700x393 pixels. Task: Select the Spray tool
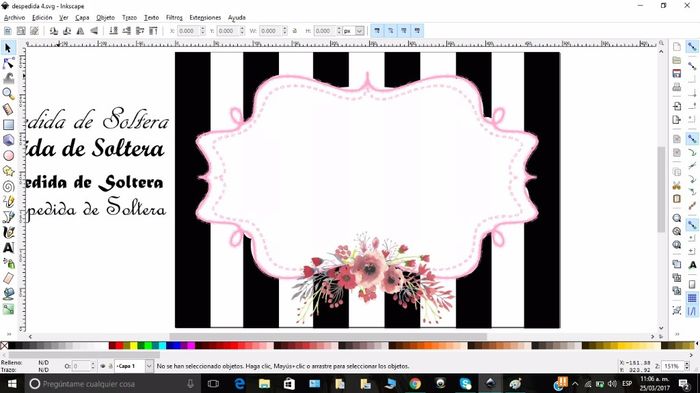8,263
